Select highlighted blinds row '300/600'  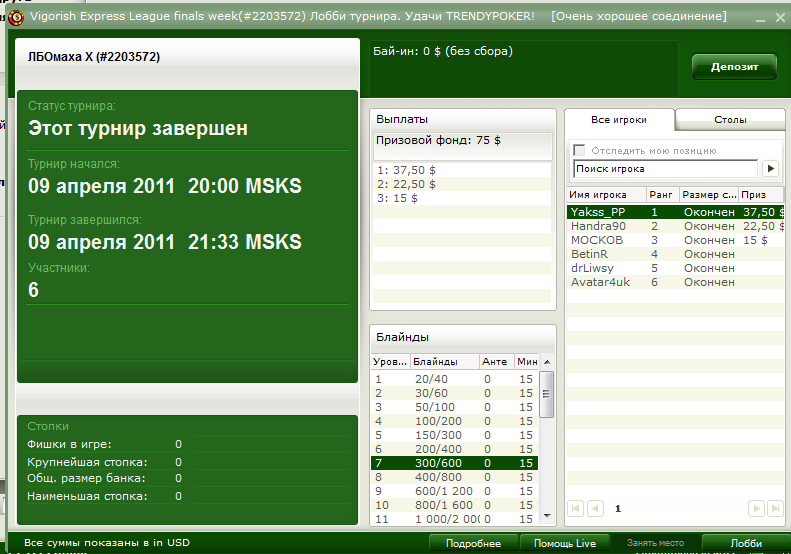tap(455, 463)
